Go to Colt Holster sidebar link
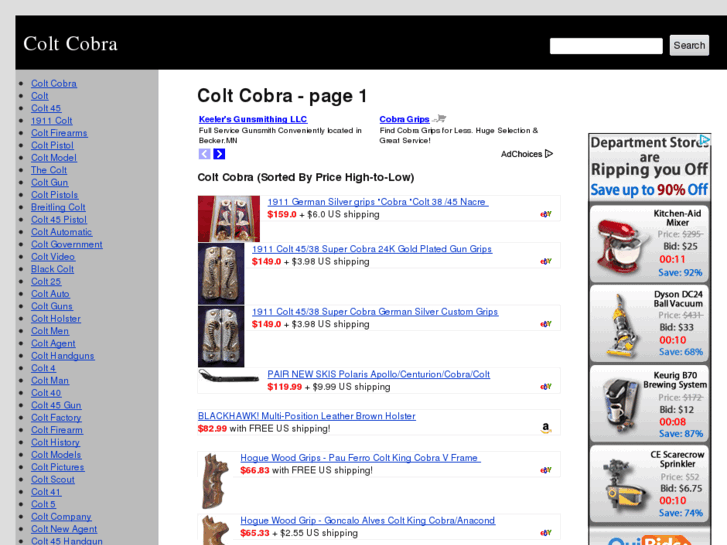The height and width of the screenshot is (545, 727). [x=56, y=319]
